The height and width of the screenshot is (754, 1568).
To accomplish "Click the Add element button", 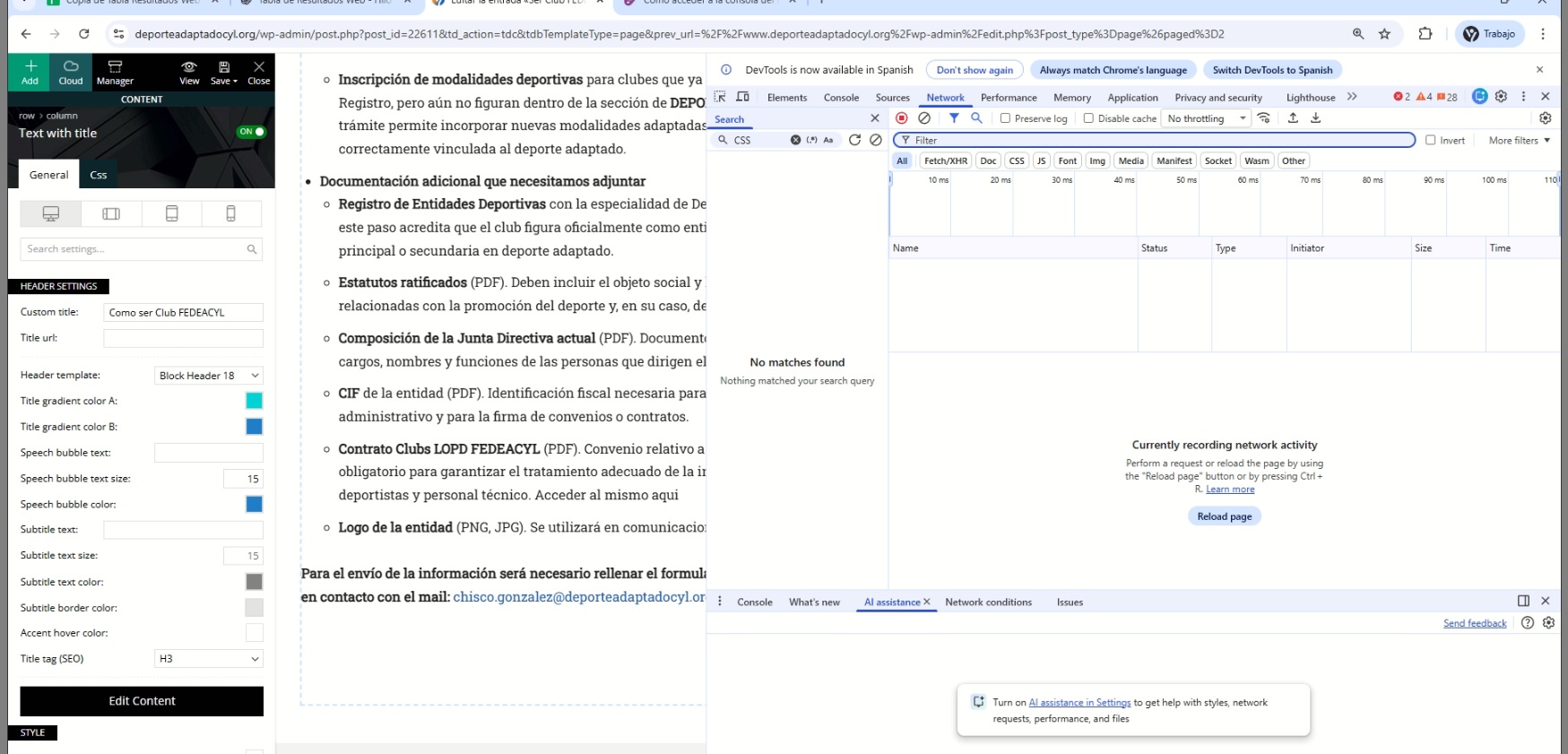I will (x=30, y=72).
